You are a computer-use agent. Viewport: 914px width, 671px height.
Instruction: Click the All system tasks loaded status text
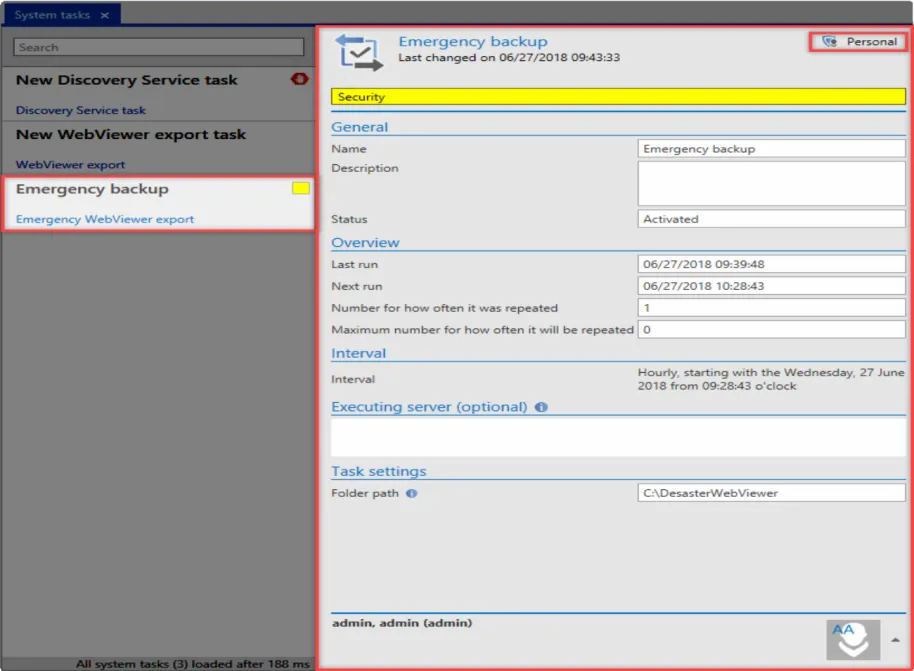(x=193, y=663)
